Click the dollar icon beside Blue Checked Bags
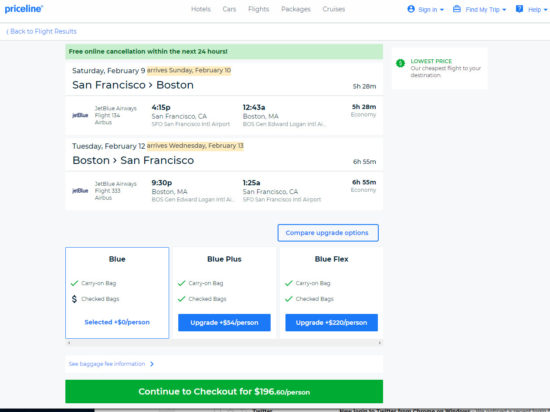 coord(74,299)
